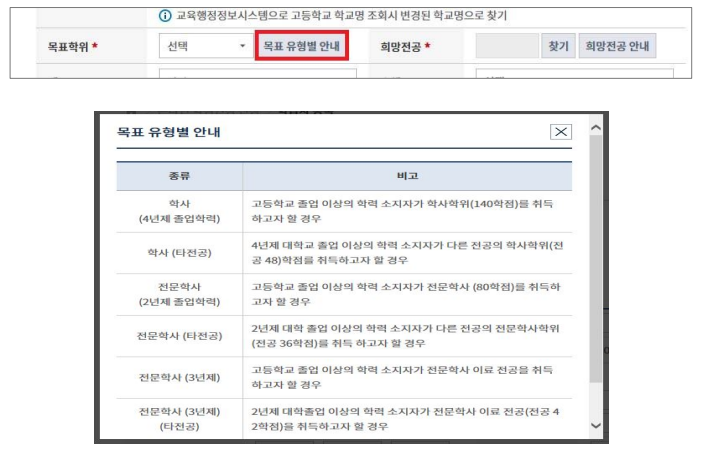703x451 pixels.
Task: Open the 목표학위 선택 dropdown
Action: (x=206, y=46)
